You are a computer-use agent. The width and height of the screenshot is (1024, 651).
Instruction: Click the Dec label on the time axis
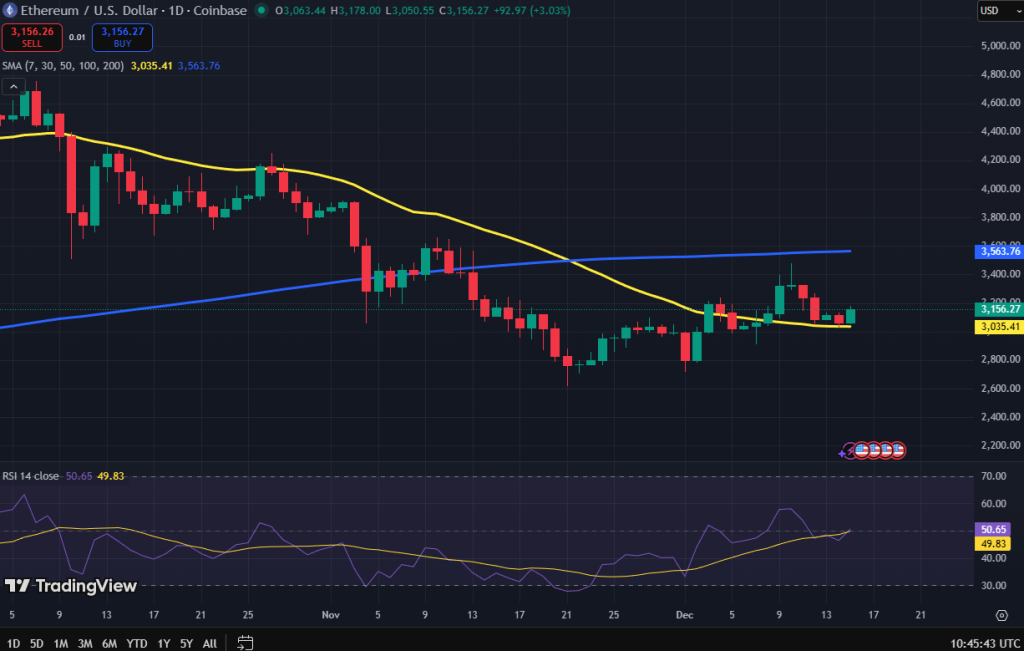click(684, 615)
